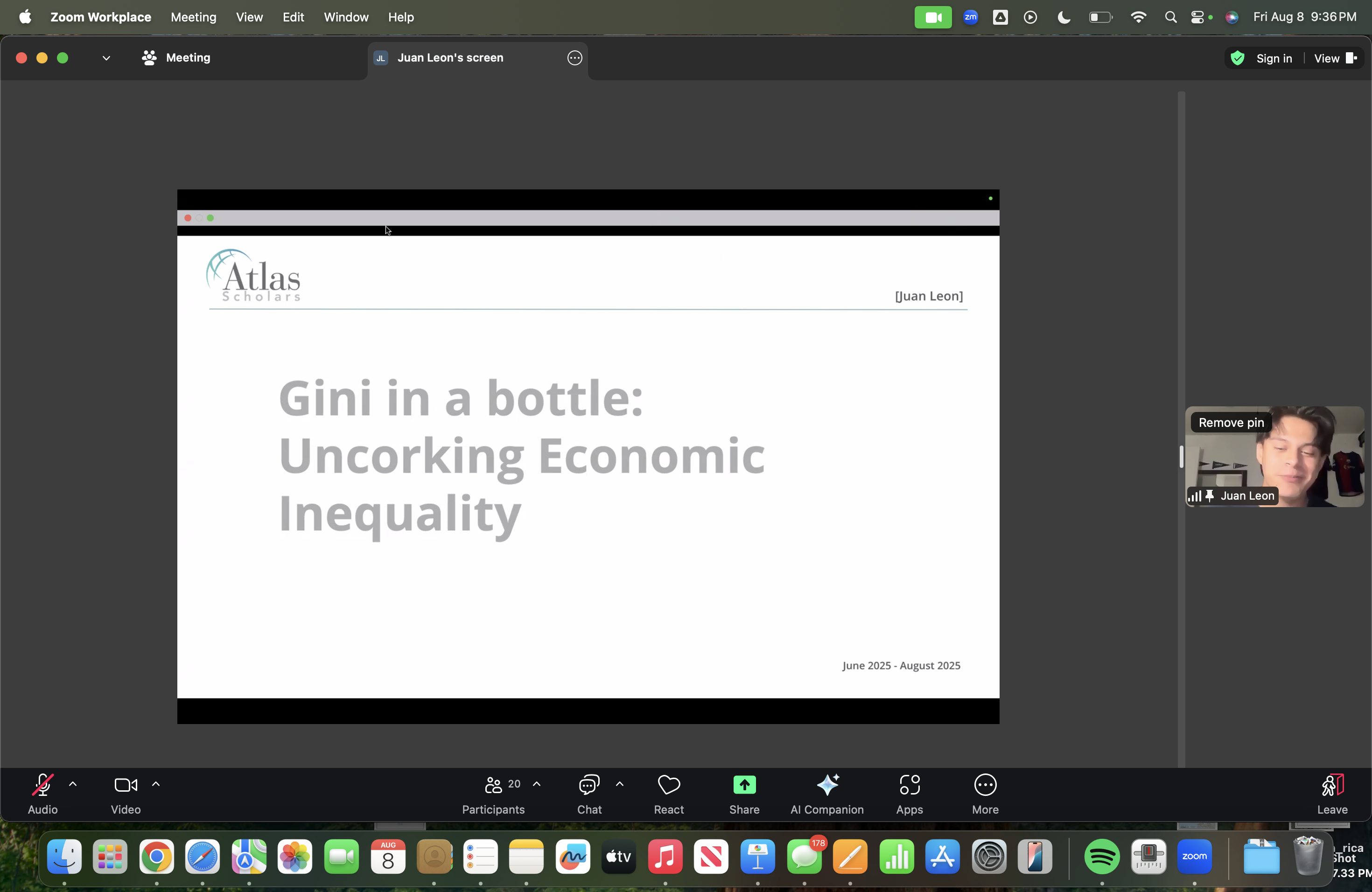
Task: Expand the Chat options chevron
Action: point(619,784)
